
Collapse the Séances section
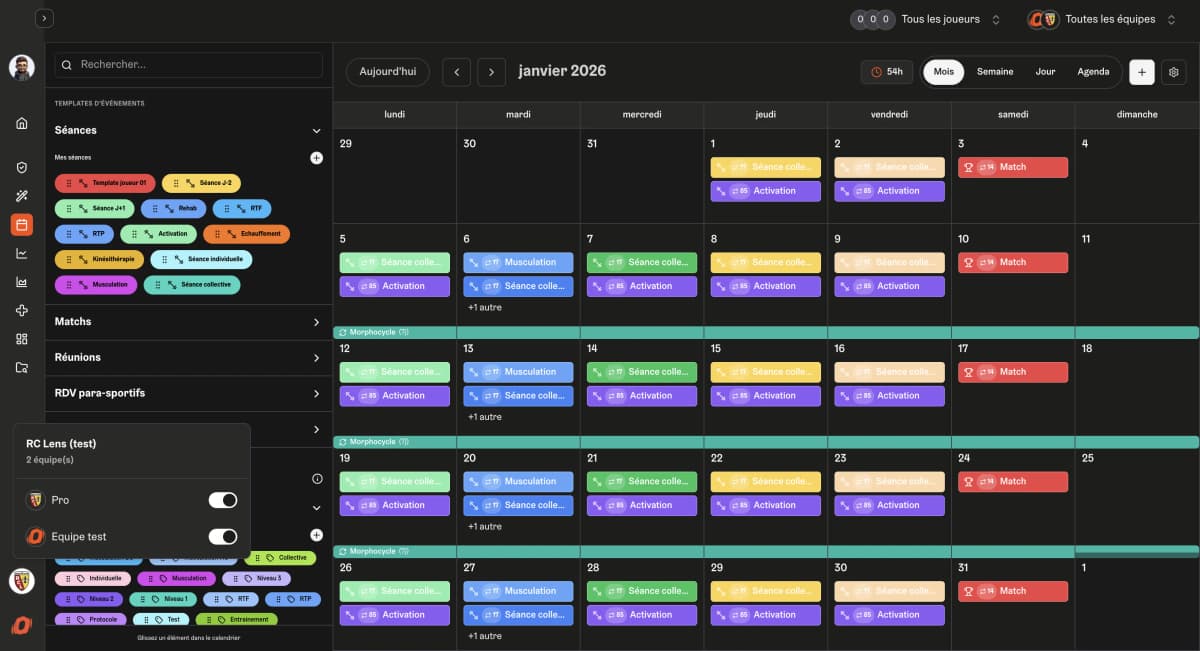pos(316,131)
